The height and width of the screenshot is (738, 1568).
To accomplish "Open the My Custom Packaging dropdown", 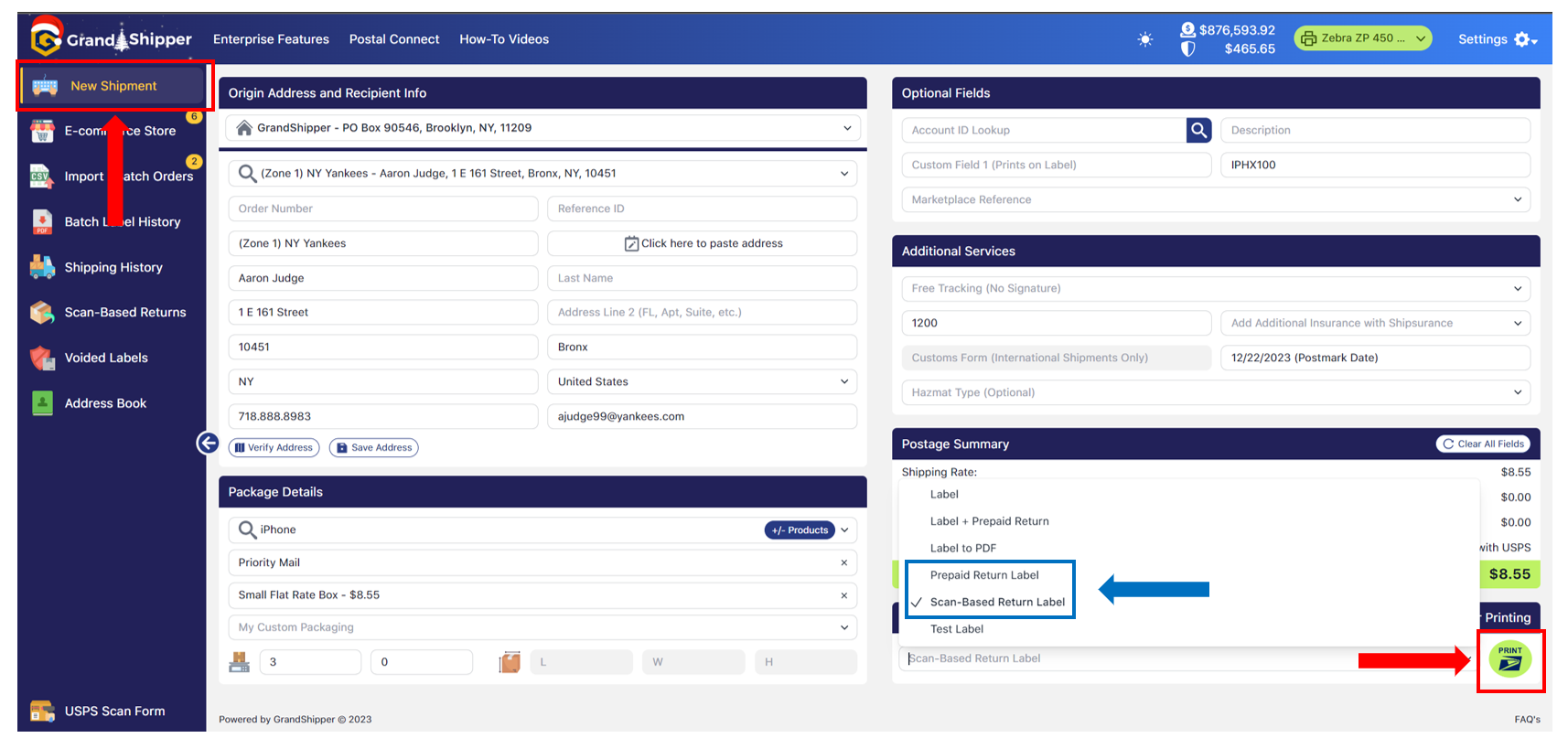I will (x=542, y=627).
